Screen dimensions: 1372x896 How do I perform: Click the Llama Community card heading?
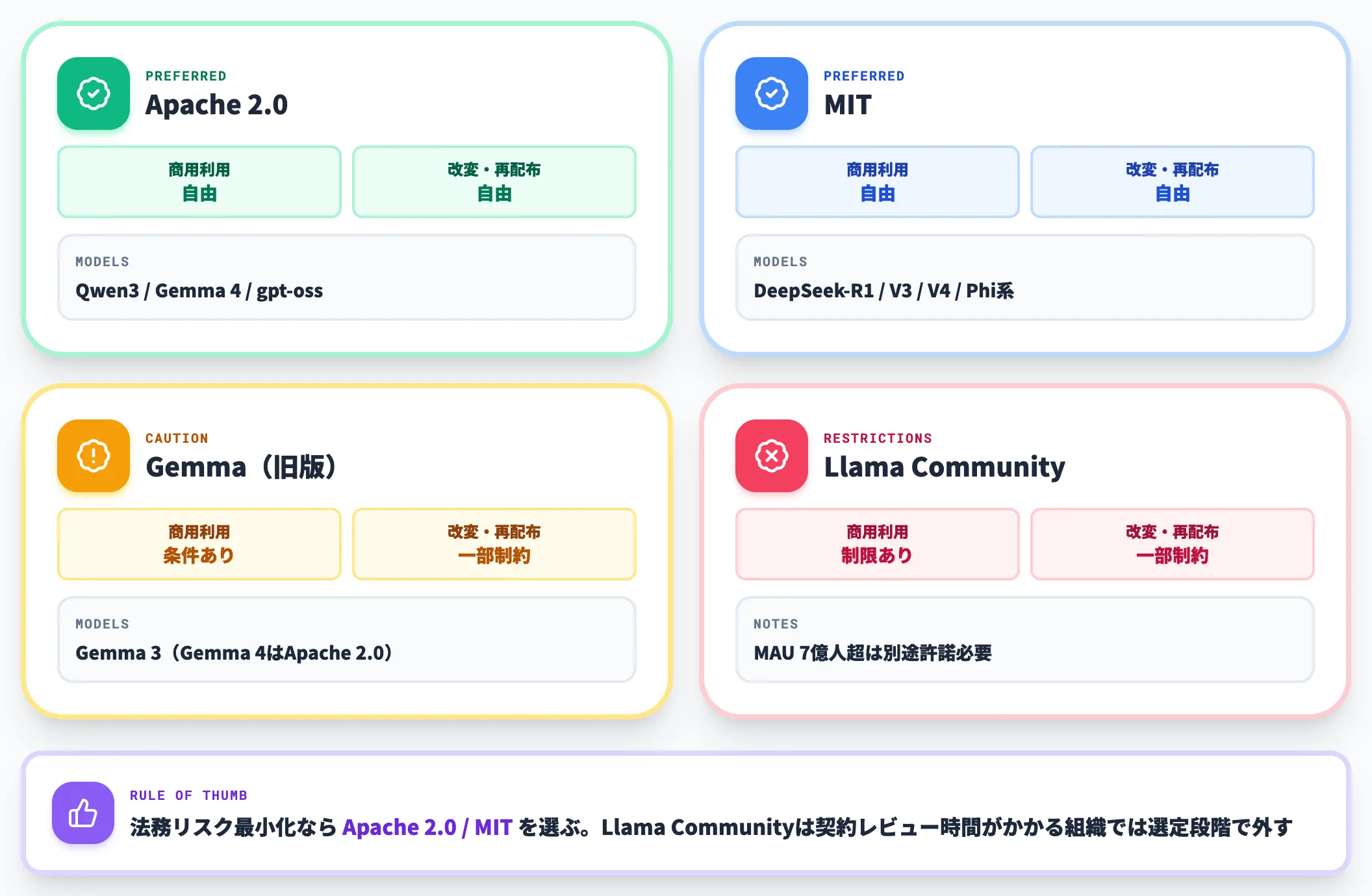945,467
